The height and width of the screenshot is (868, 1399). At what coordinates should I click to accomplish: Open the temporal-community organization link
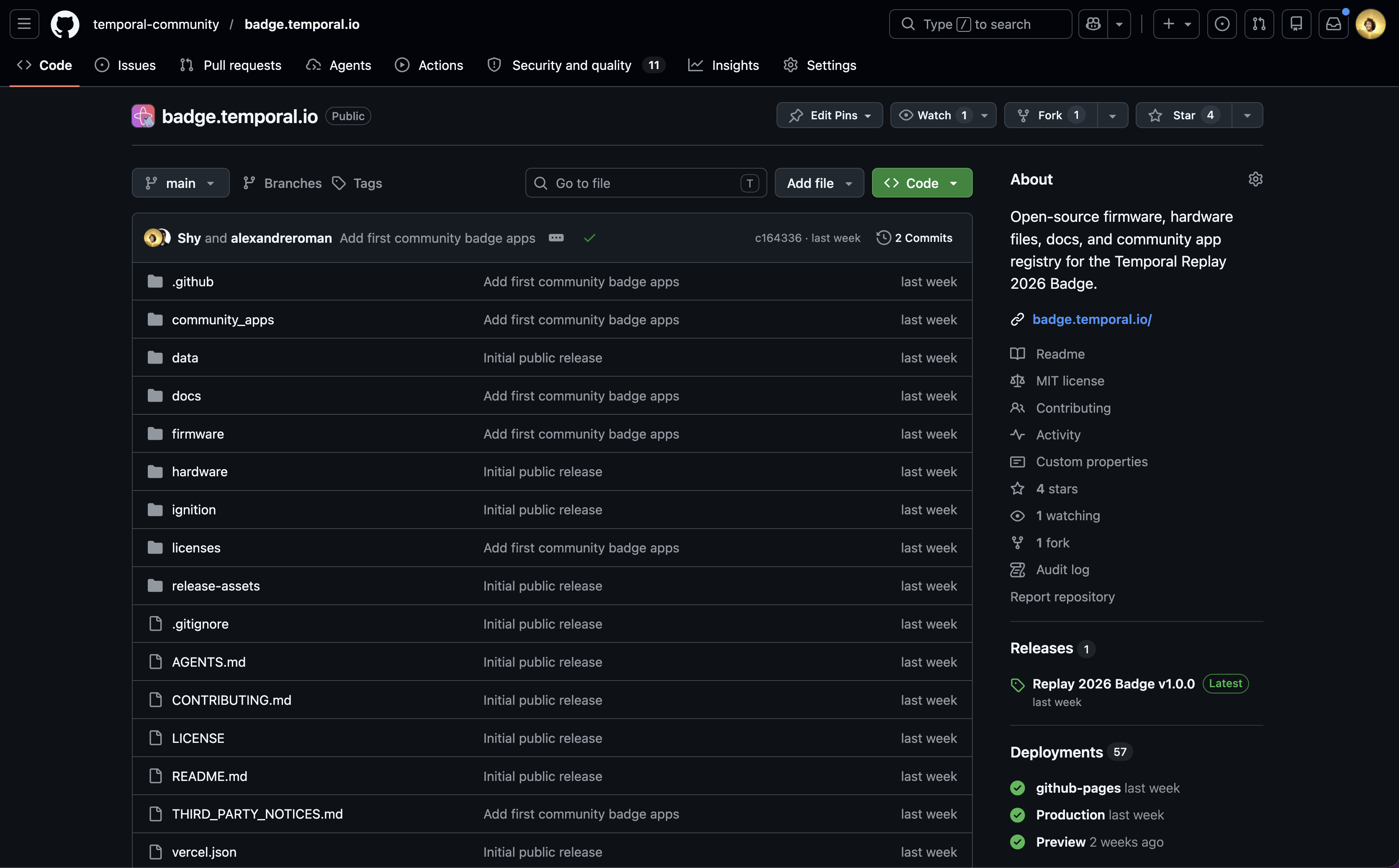pyautogui.click(x=156, y=24)
